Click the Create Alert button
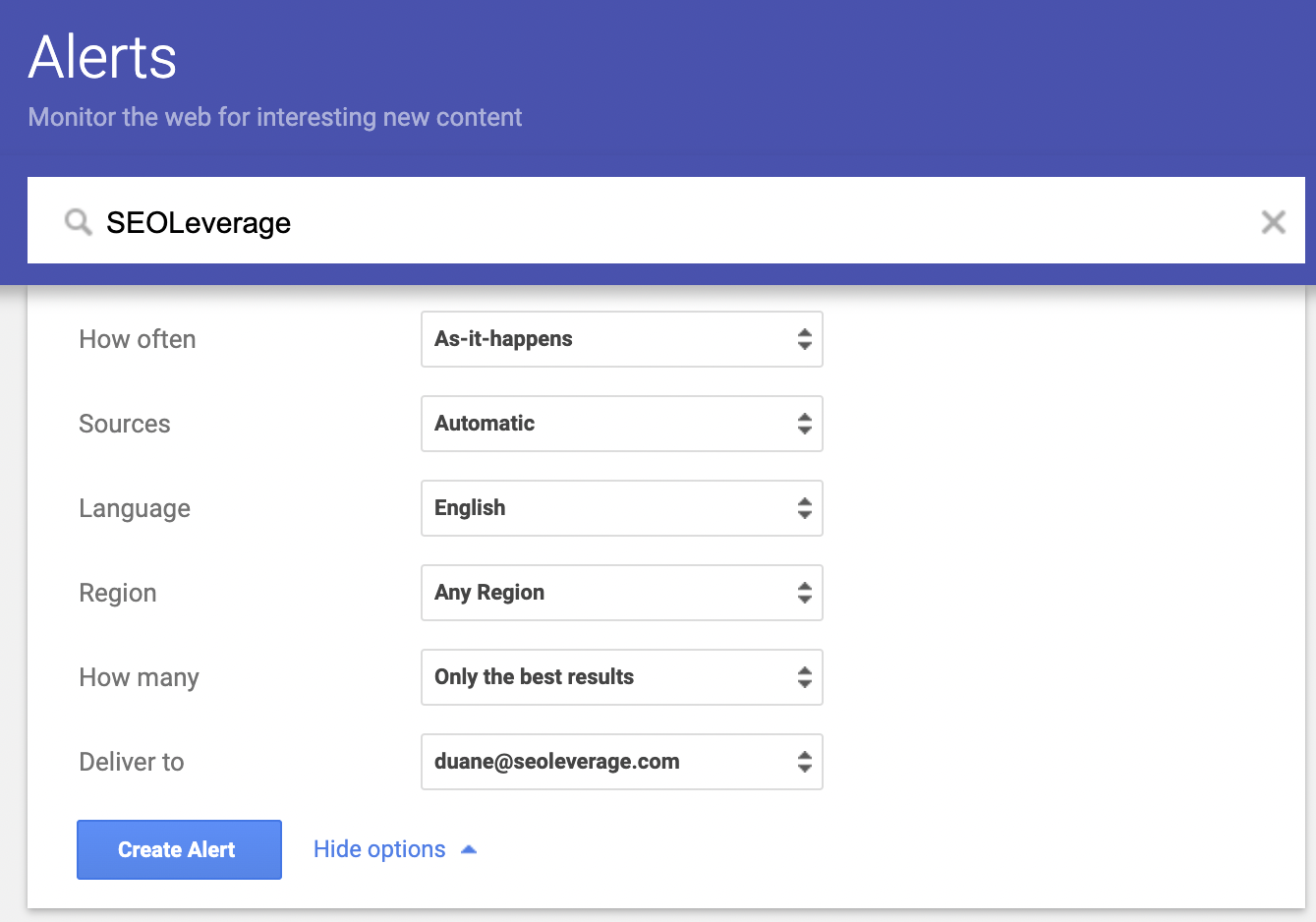 click(179, 849)
